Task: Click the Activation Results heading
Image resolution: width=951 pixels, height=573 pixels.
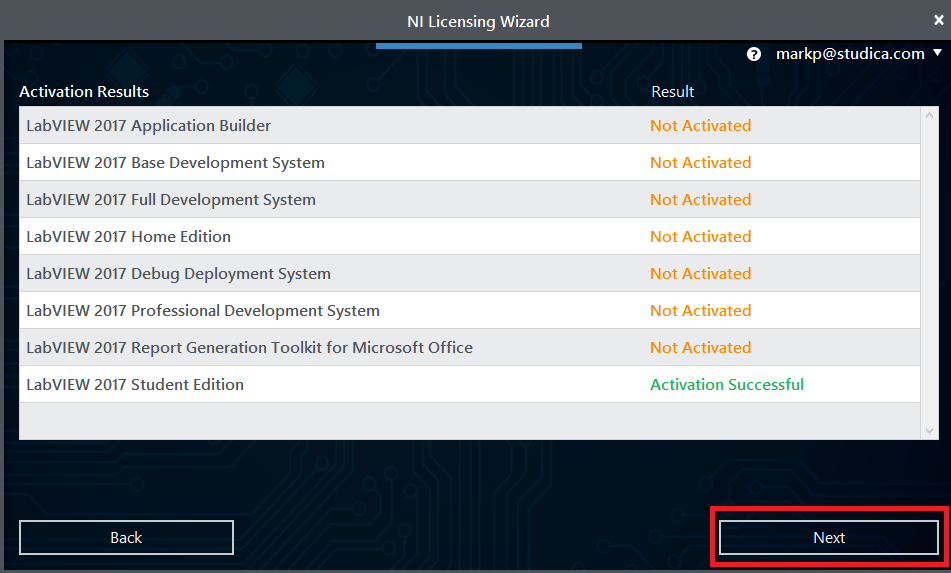Action: [84, 92]
